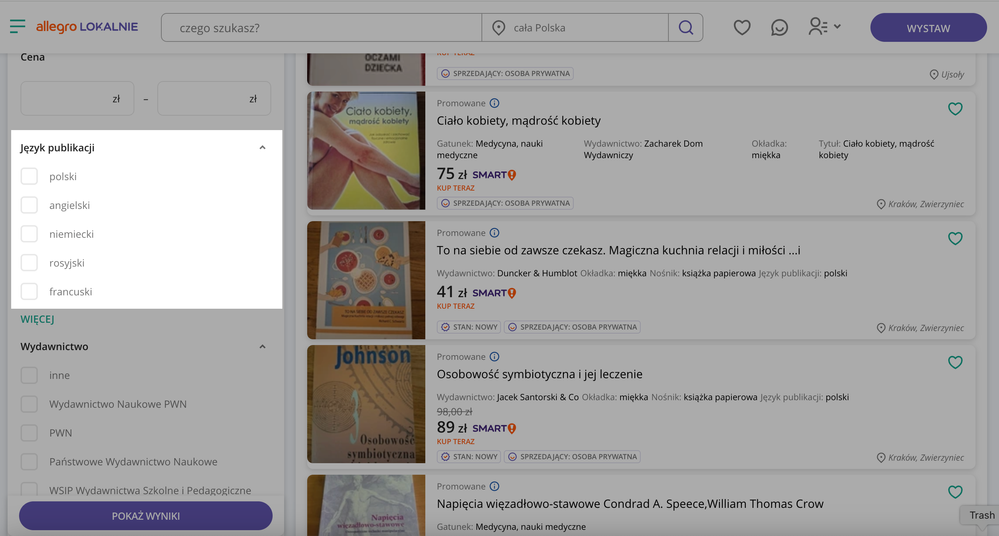Click the czego szukasz search field
The height and width of the screenshot is (536, 999).
click(x=322, y=28)
